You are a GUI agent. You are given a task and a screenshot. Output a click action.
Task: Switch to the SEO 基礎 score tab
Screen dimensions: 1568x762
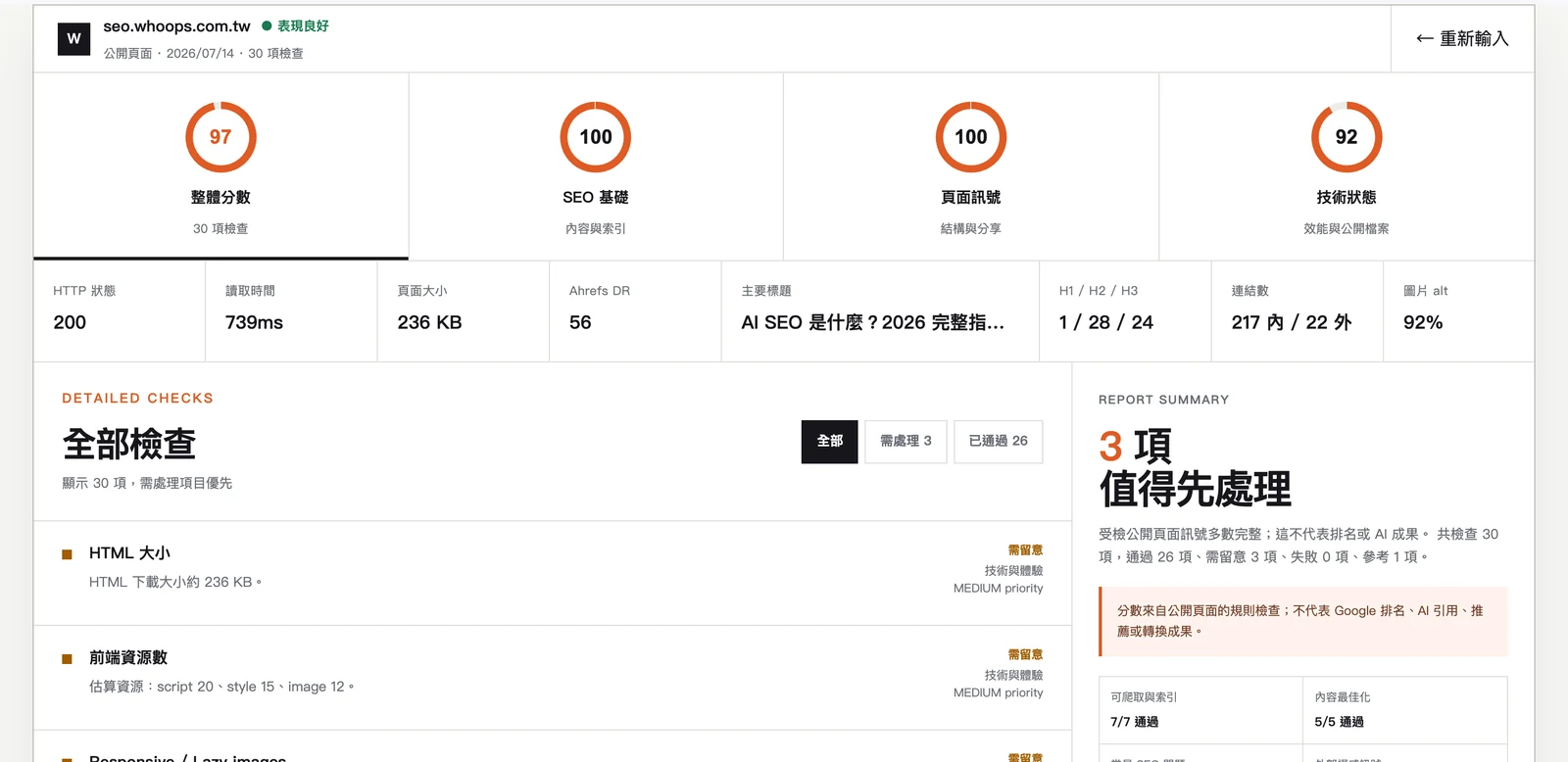[x=596, y=166]
